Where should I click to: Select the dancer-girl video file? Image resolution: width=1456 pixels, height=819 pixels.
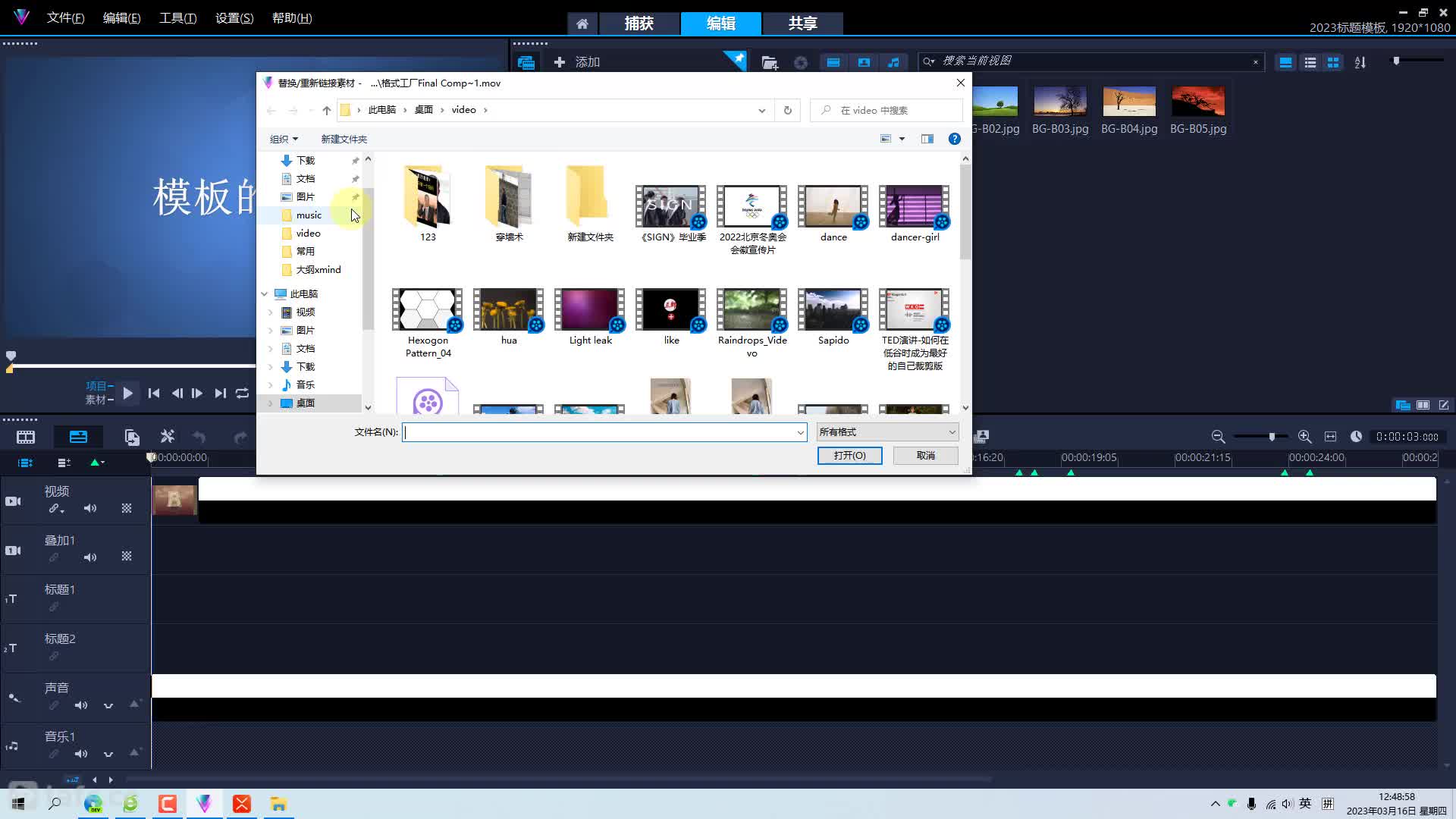pos(915,215)
